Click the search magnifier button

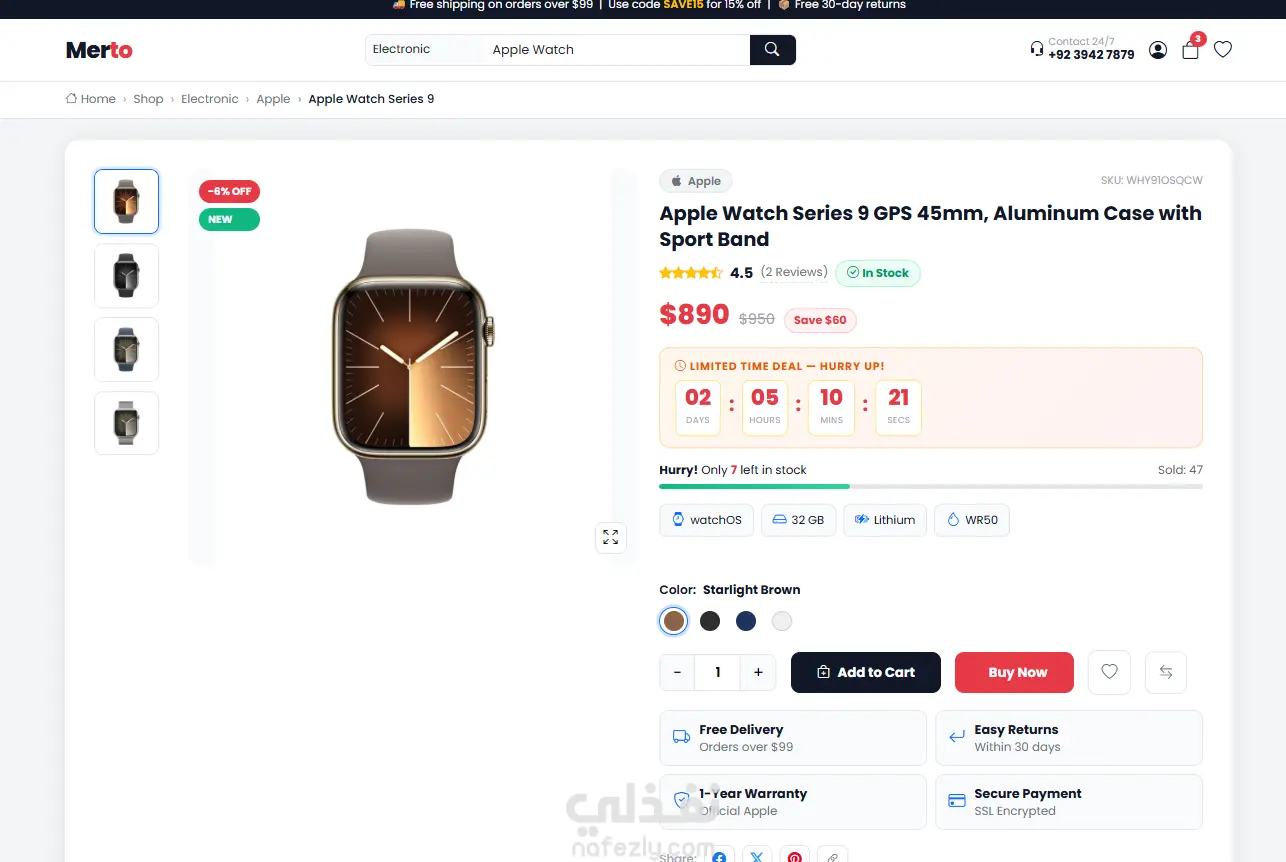pos(772,50)
